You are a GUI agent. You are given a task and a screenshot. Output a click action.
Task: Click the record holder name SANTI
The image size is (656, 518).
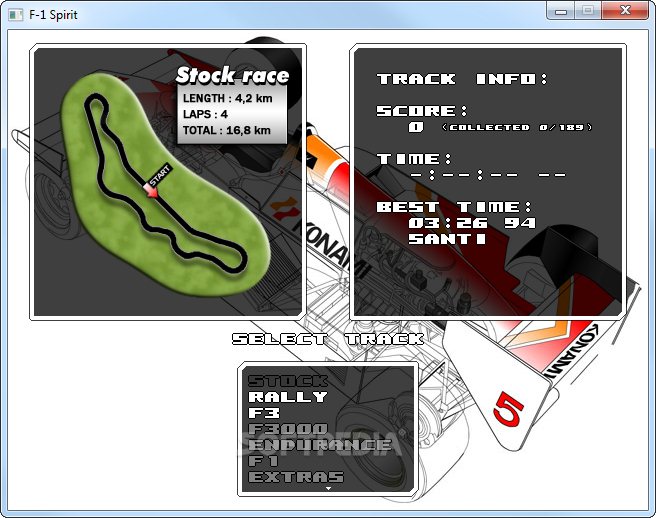(x=447, y=239)
